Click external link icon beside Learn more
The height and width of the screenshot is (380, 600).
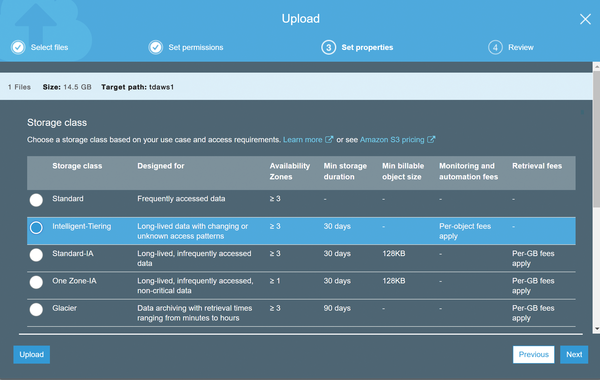tap(329, 140)
